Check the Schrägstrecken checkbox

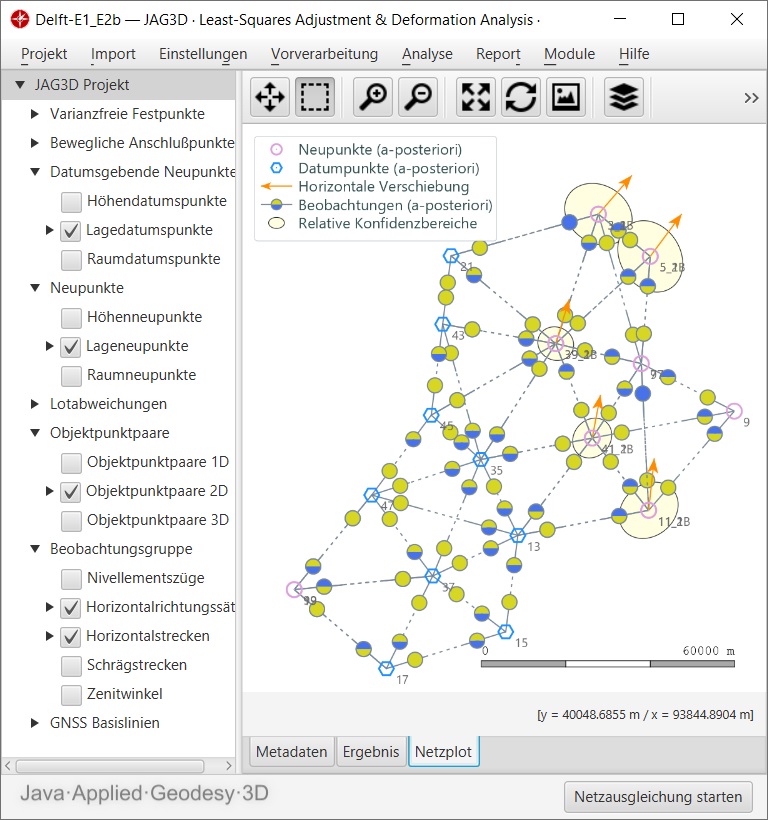71,666
